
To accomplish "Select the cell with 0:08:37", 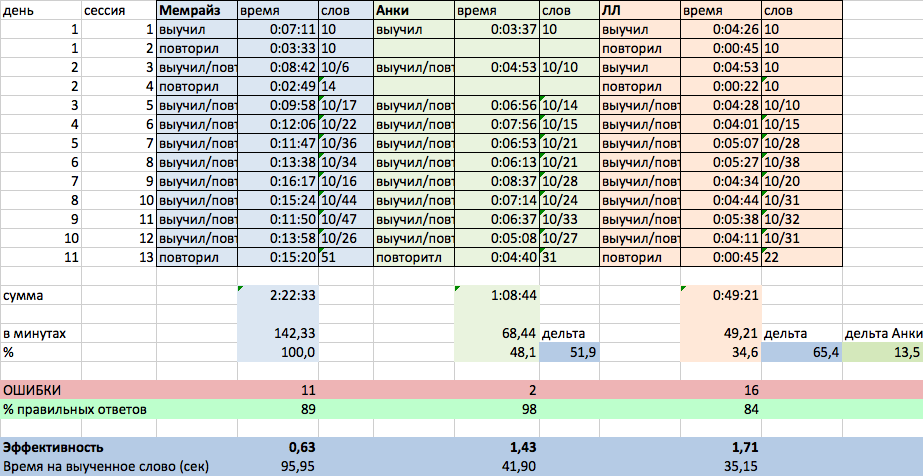I will 497,181.
